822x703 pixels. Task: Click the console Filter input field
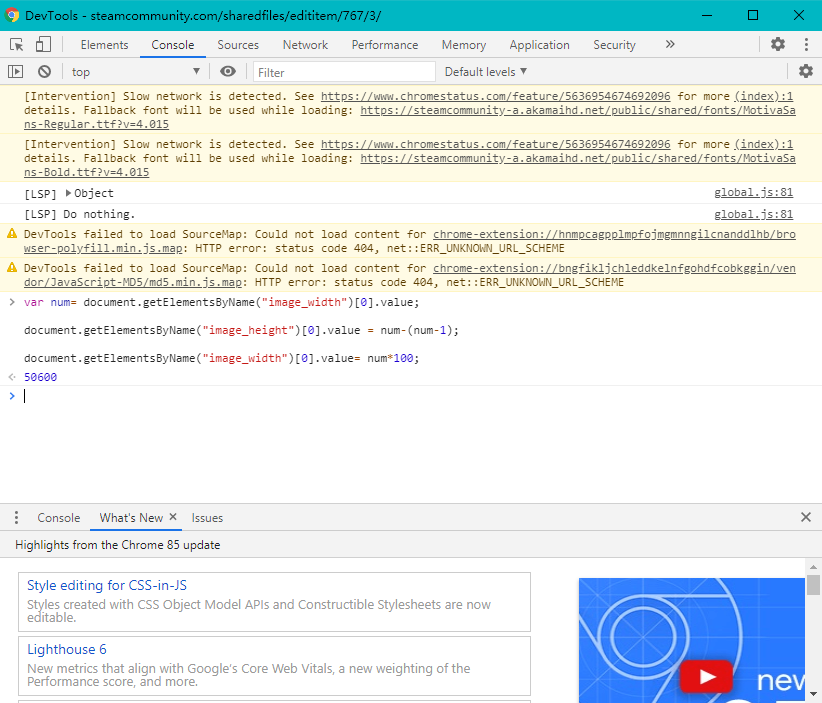click(344, 72)
